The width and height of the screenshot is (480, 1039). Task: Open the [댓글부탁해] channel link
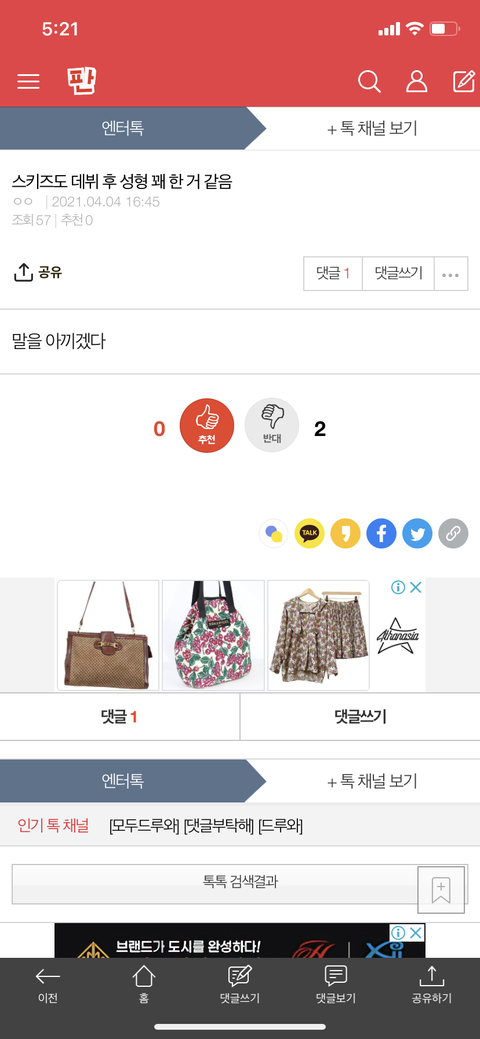[219, 826]
